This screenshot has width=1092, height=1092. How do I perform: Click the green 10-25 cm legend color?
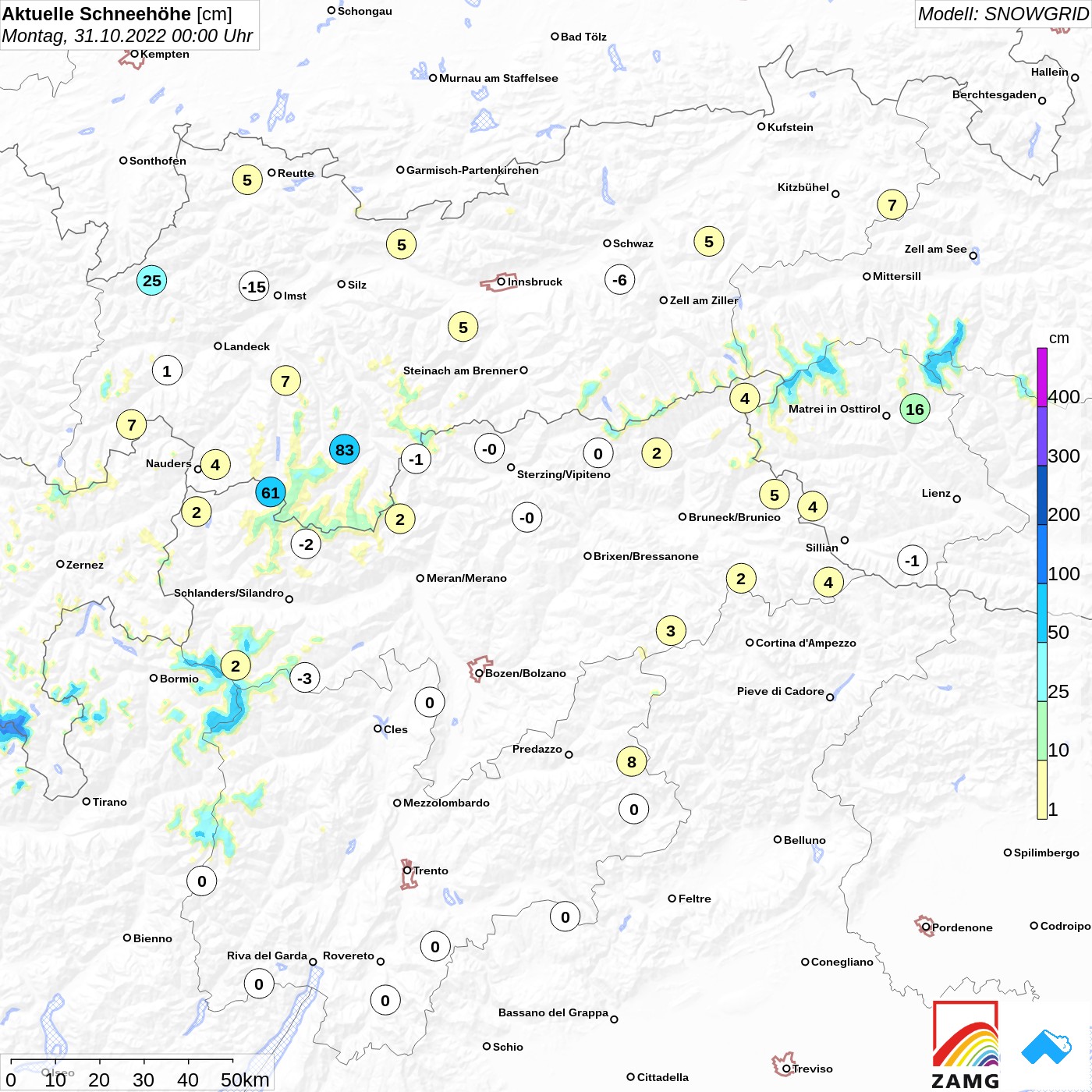[1042, 731]
